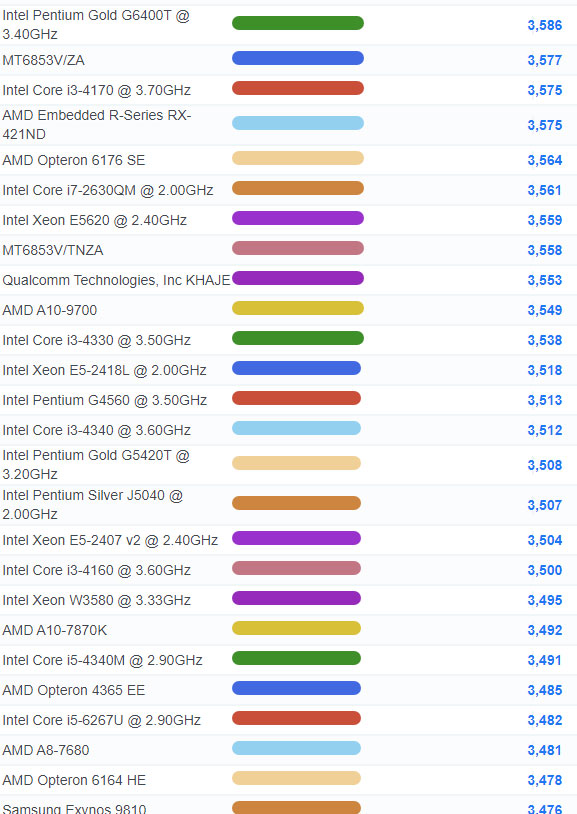Open Intel Core i3-4340 @ 3.60GHz link
The height and width of the screenshot is (814, 577).
click(97, 431)
